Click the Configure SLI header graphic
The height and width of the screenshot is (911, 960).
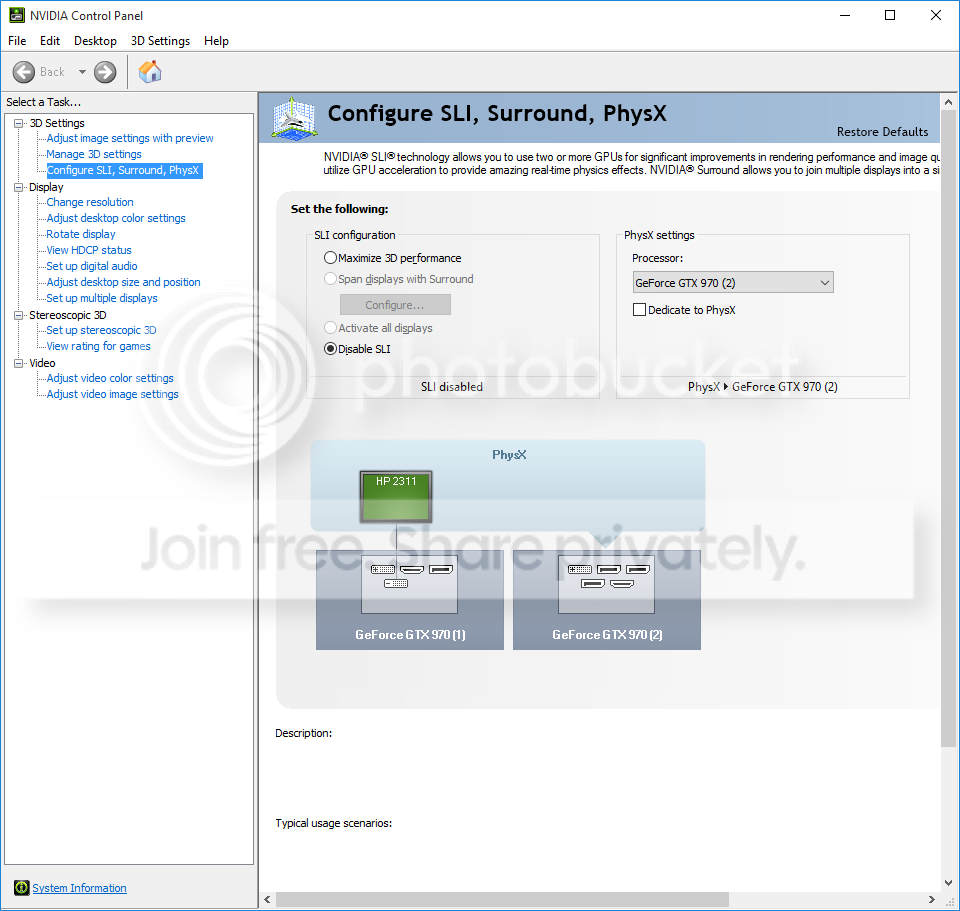coord(294,118)
